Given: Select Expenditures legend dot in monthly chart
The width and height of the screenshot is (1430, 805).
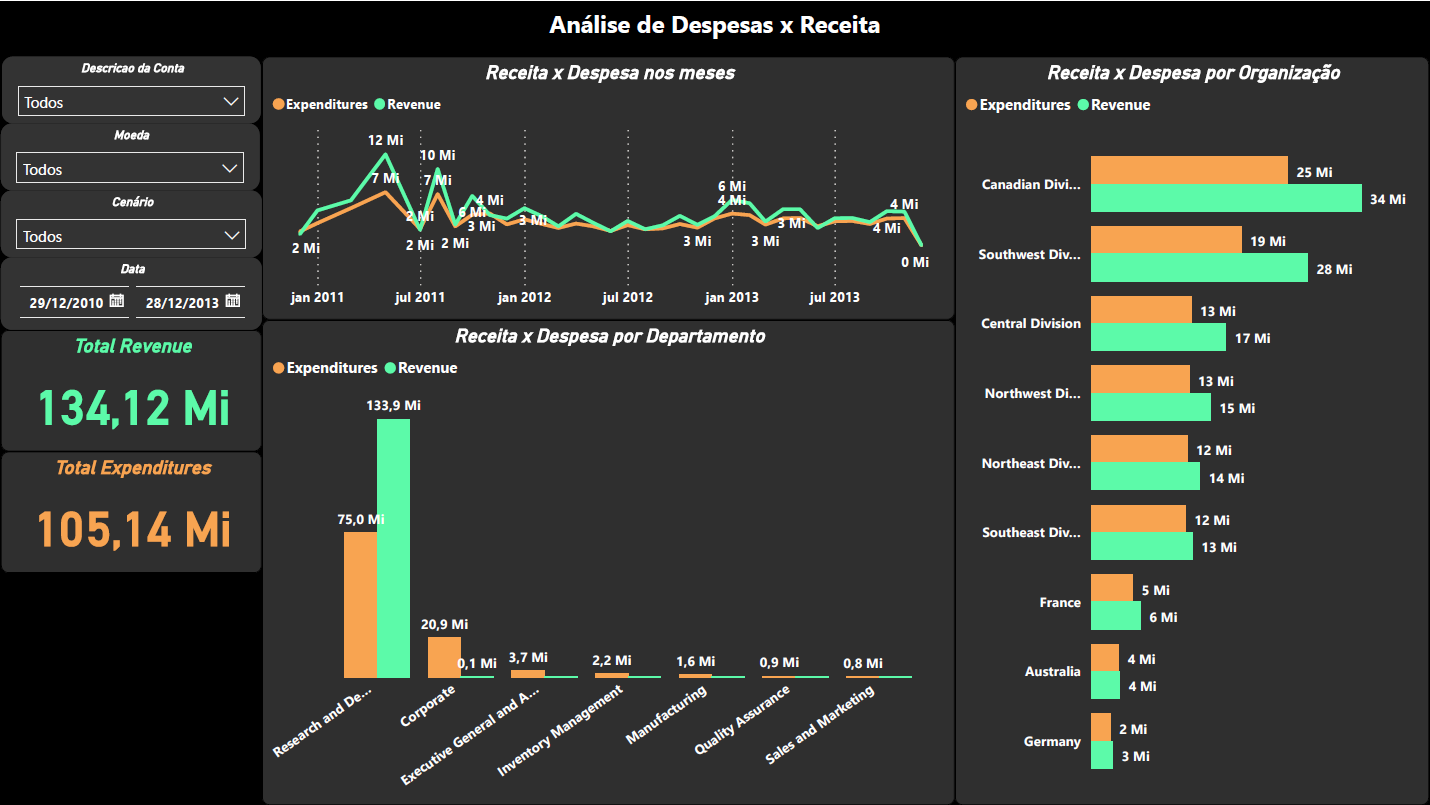Looking at the screenshot, I should click(279, 104).
